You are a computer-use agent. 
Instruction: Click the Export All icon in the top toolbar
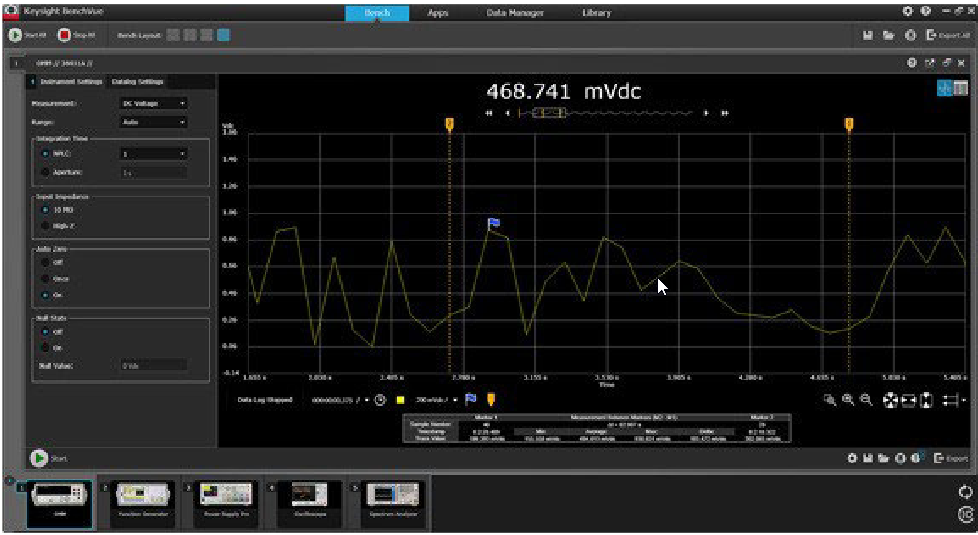931,35
